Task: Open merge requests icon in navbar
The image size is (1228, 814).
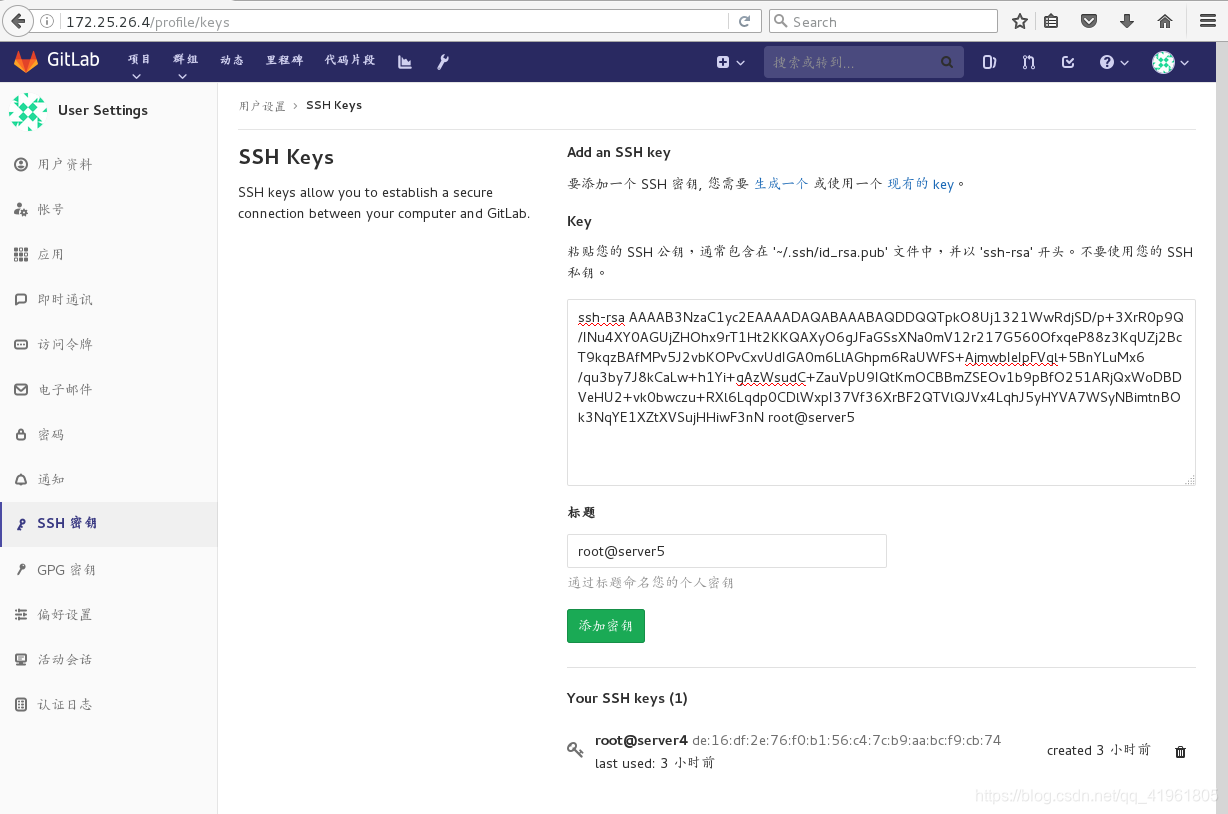Action: [x=1029, y=62]
